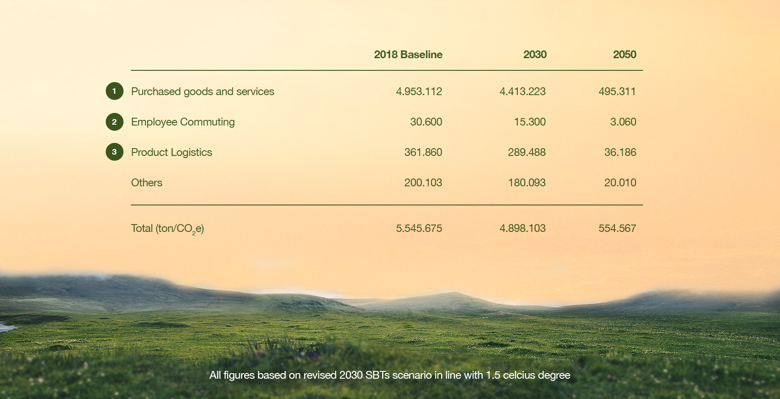This screenshot has width=780, height=399.
Task: Click Purchased goods and services label
Action: point(202,92)
